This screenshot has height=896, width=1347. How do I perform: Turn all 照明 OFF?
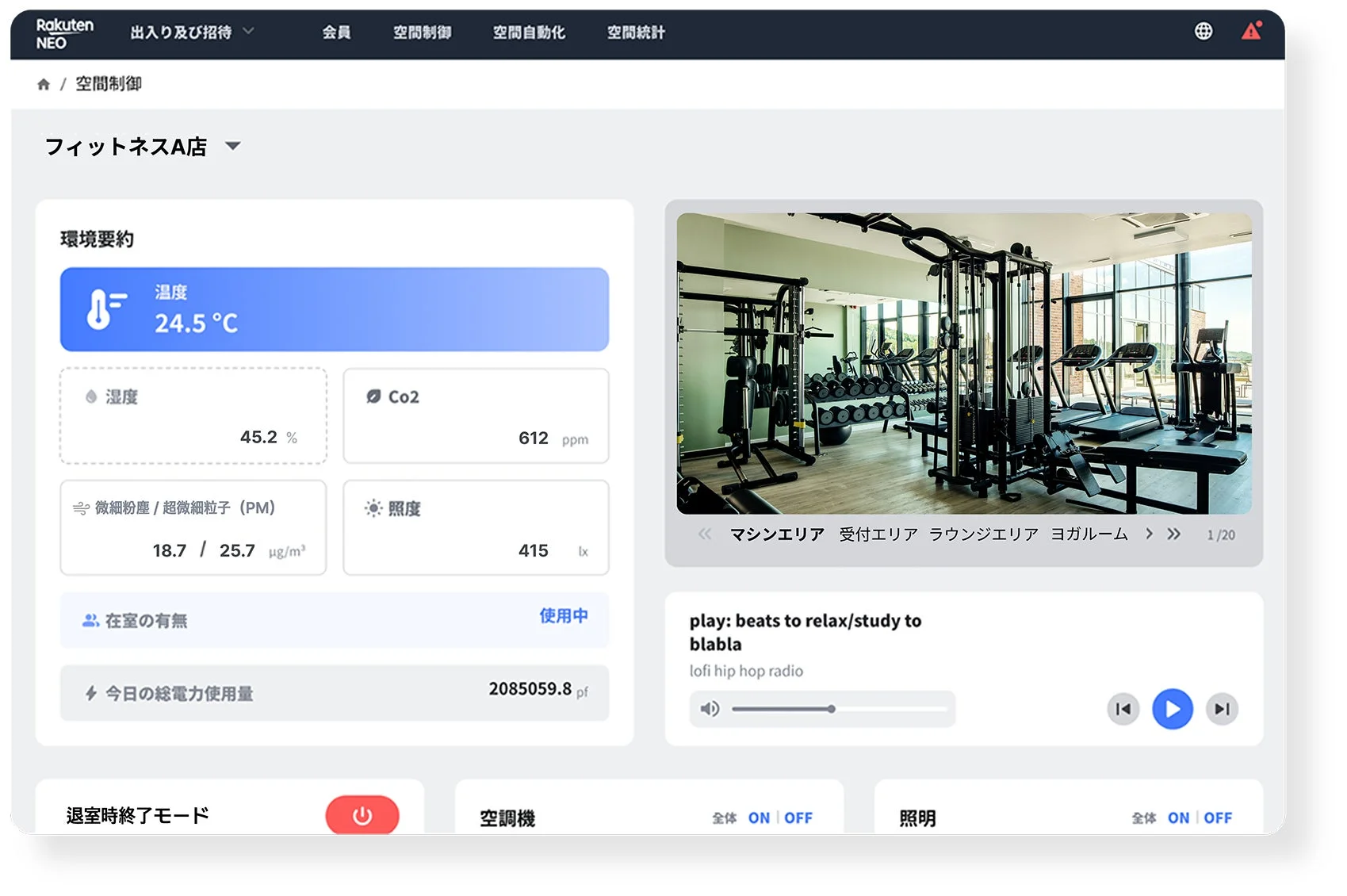click(1218, 818)
